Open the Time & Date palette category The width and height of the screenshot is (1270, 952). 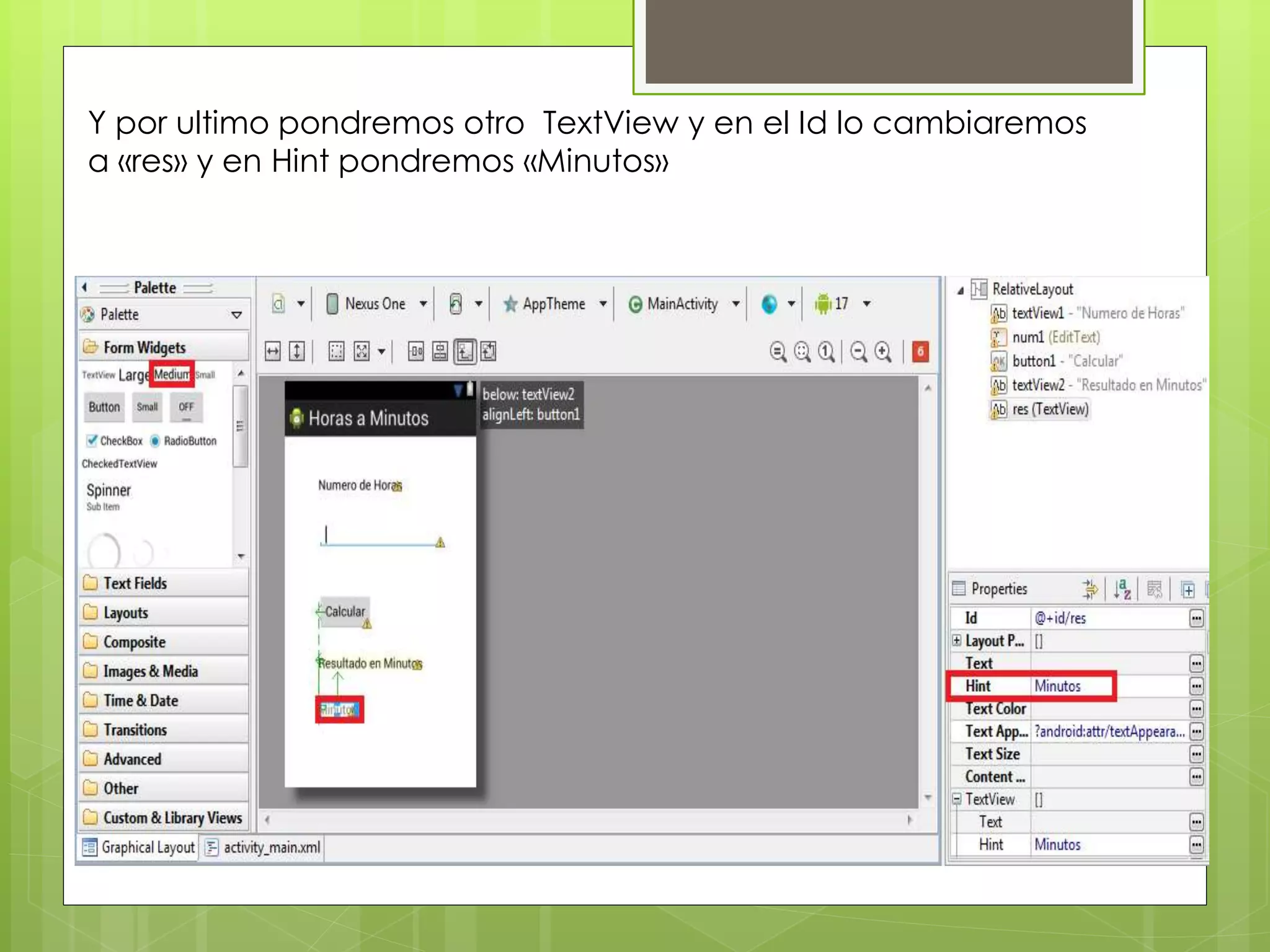click(164, 700)
